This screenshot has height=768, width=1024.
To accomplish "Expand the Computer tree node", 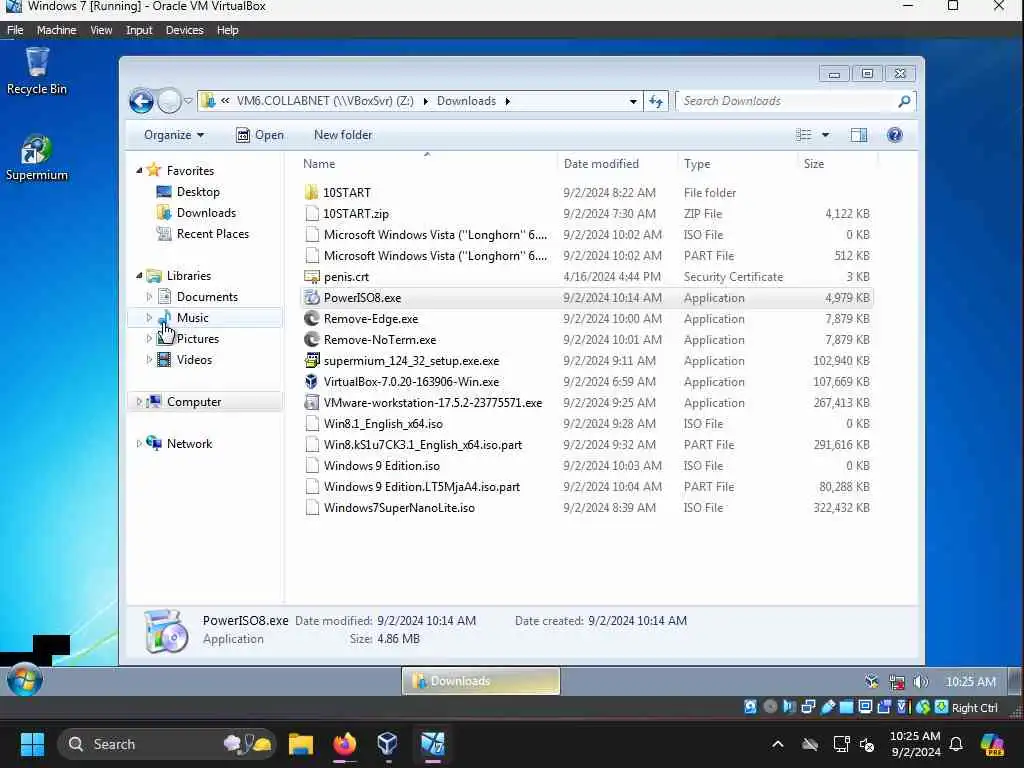I will (x=138, y=402).
